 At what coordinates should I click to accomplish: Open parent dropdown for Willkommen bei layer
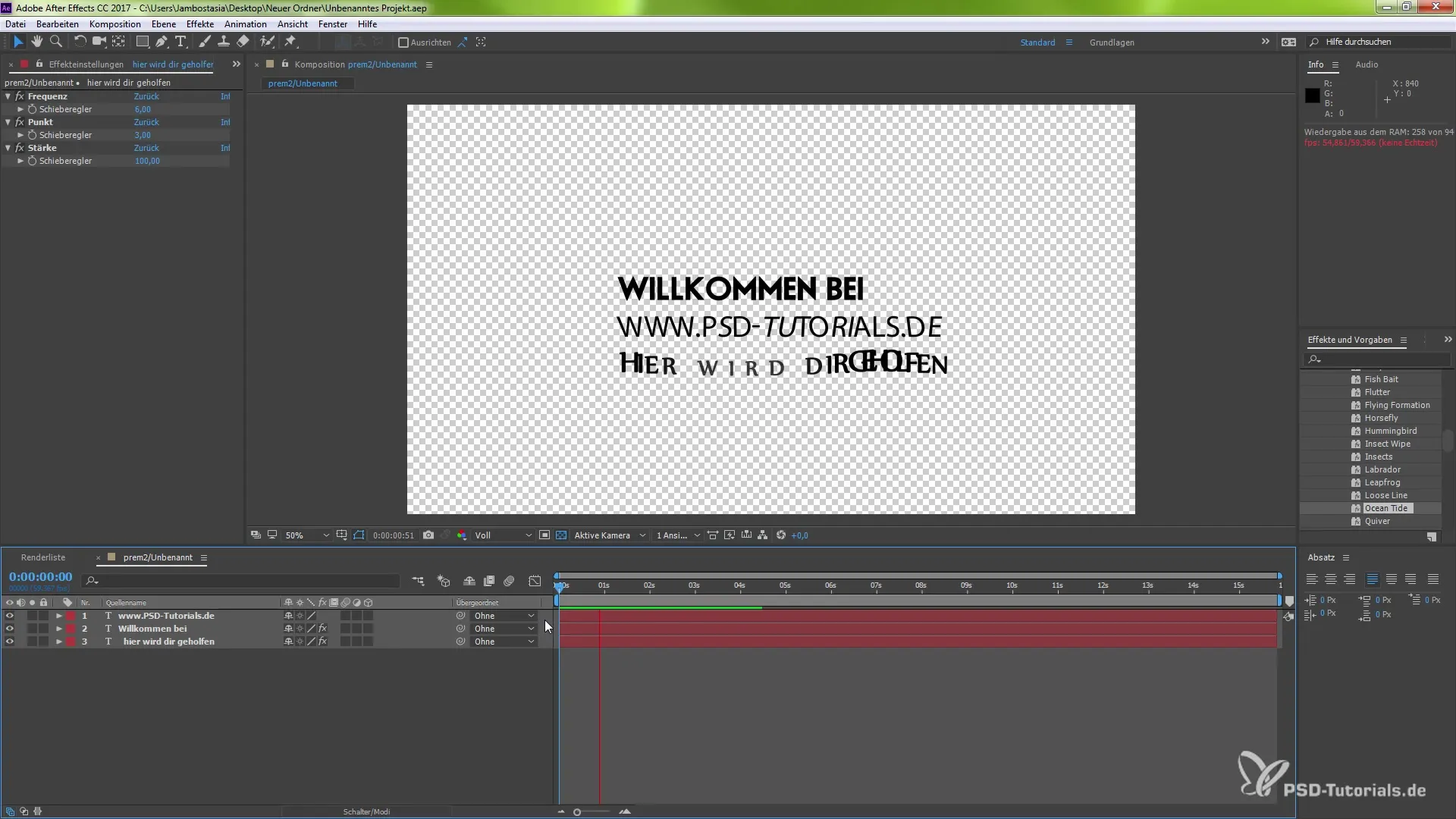(x=504, y=629)
